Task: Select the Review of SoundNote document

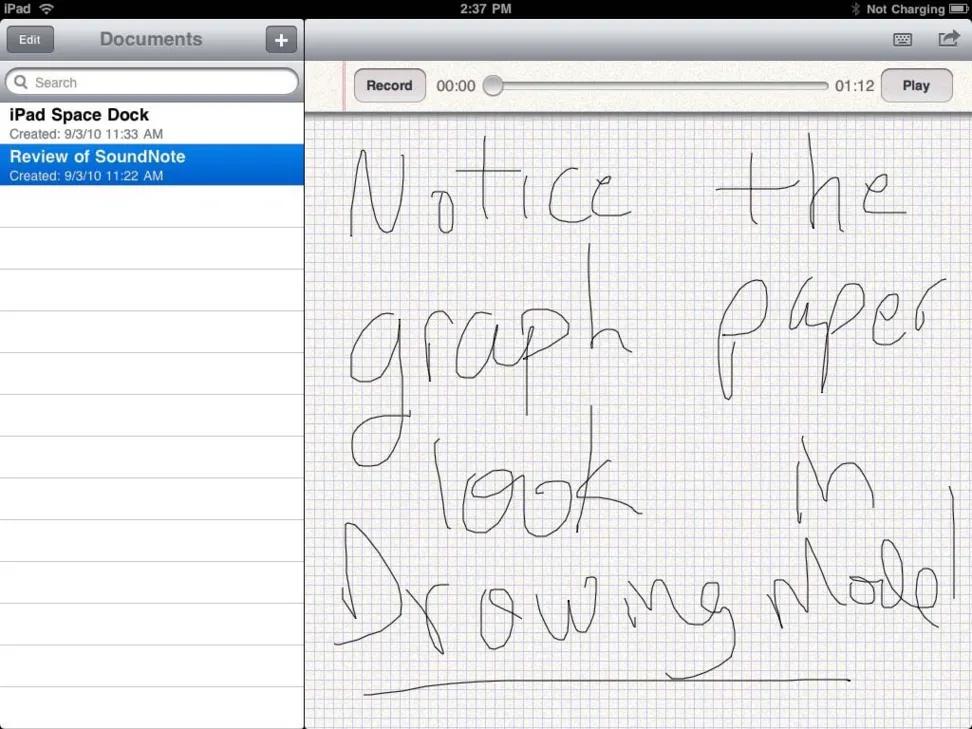Action: [x=152, y=165]
